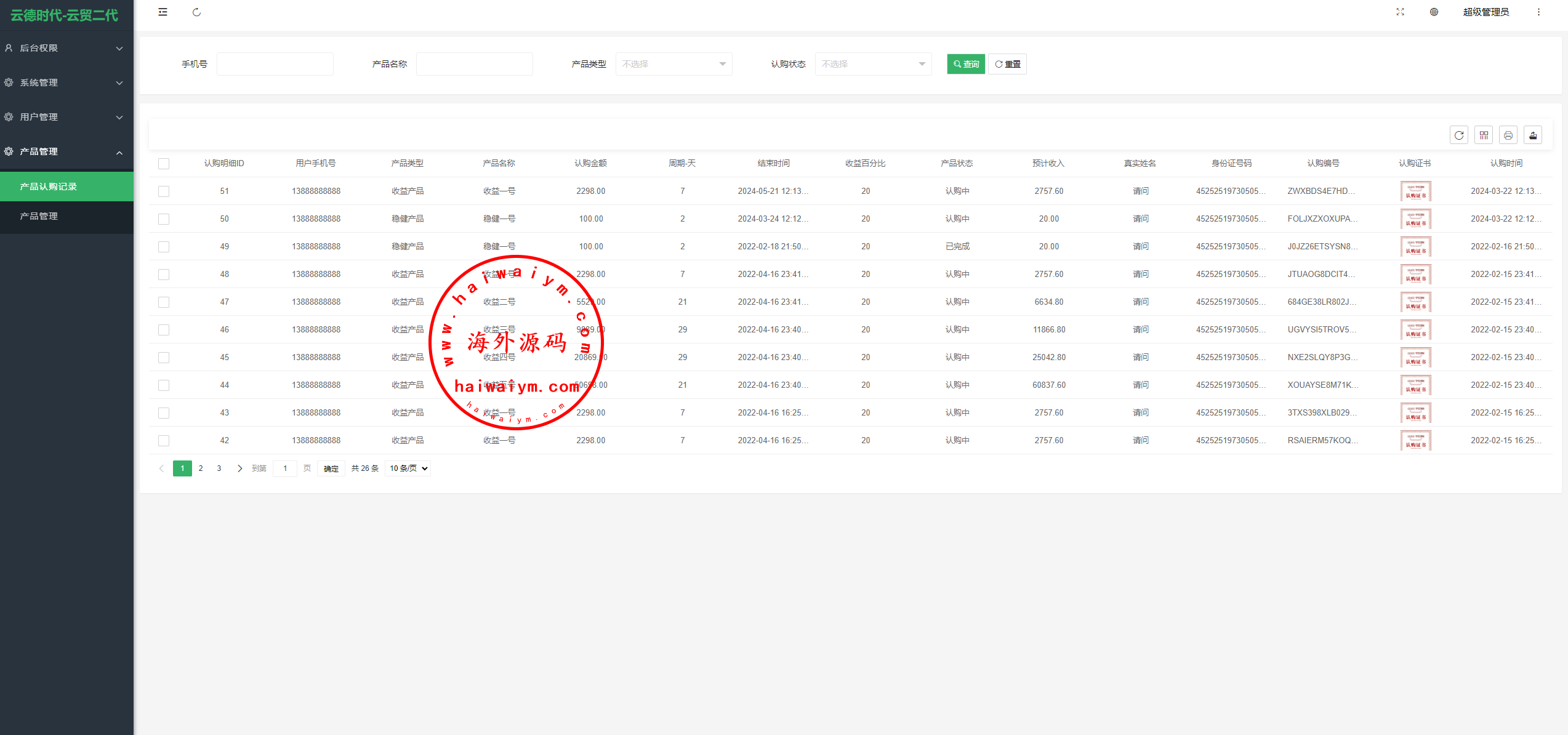This screenshot has width=1568, height=735.
Task: Toggle fullscreen mode icon
Action: pos(1400,12)
